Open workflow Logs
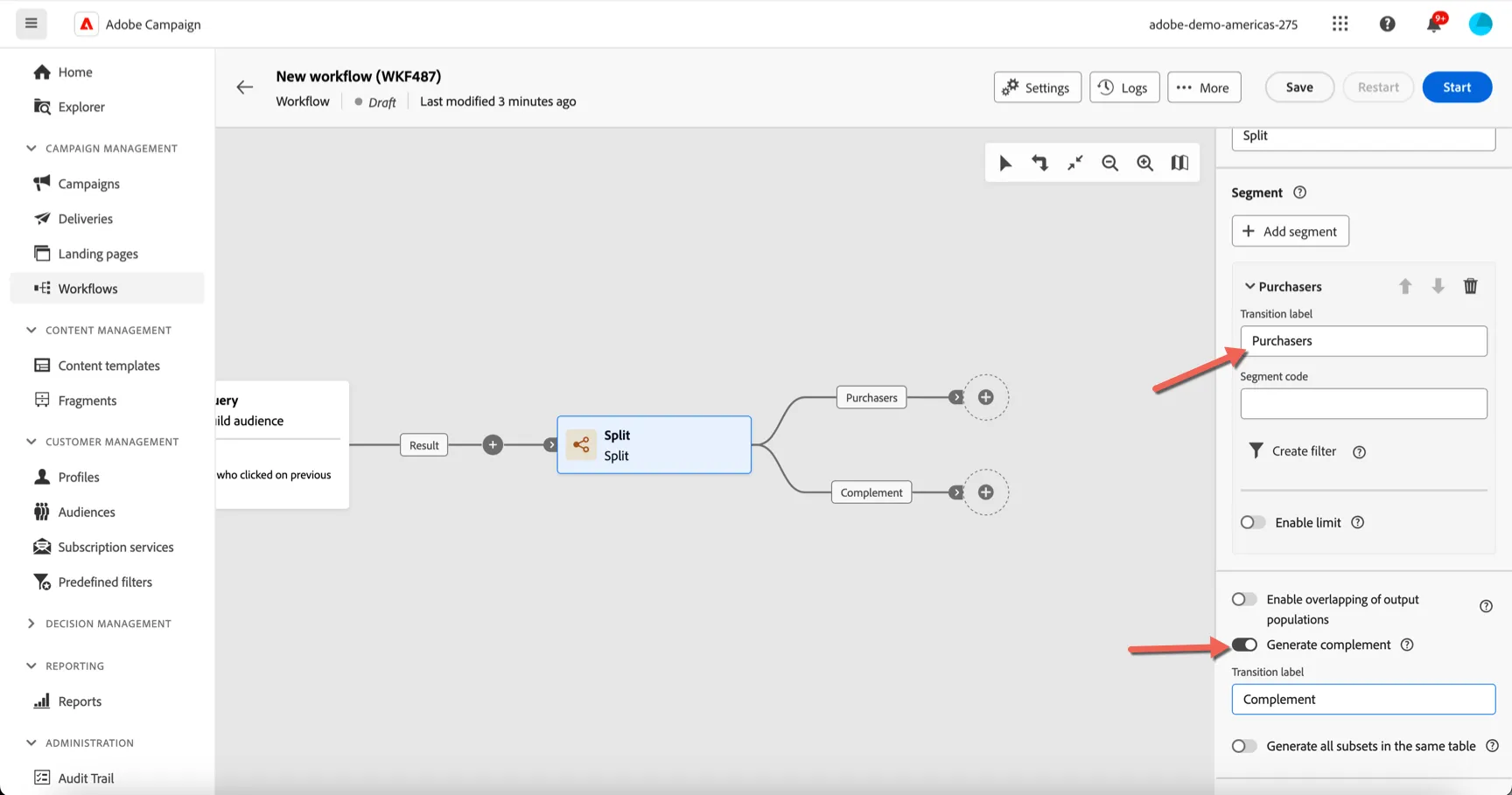This screenshot has height=795, width=1512. [1124, 87]
